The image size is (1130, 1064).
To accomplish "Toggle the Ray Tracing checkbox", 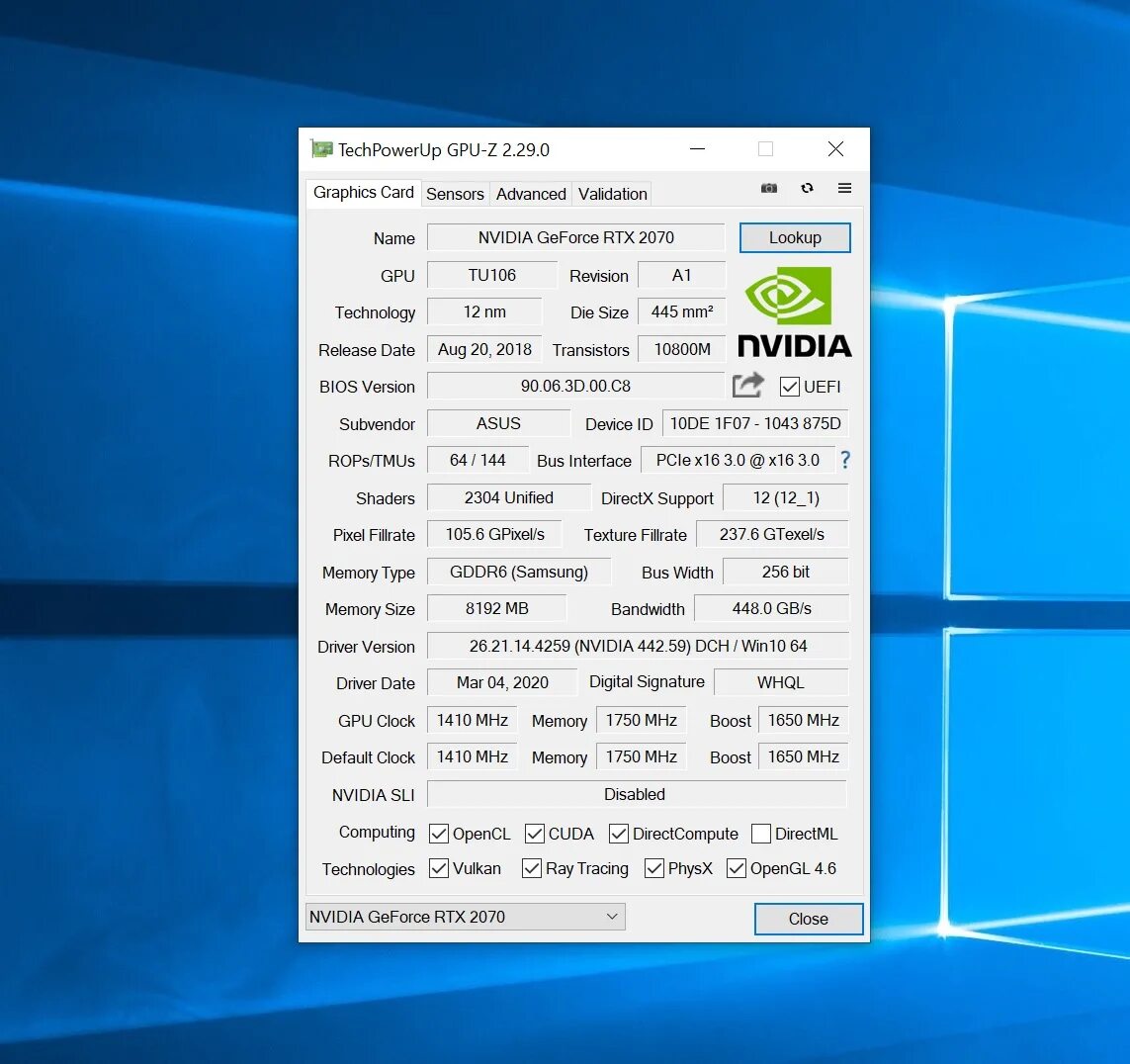I will 531,868.
